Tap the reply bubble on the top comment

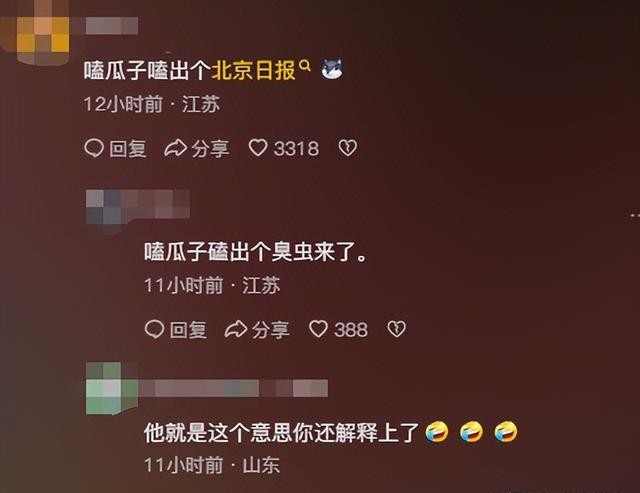click(94, 148)
